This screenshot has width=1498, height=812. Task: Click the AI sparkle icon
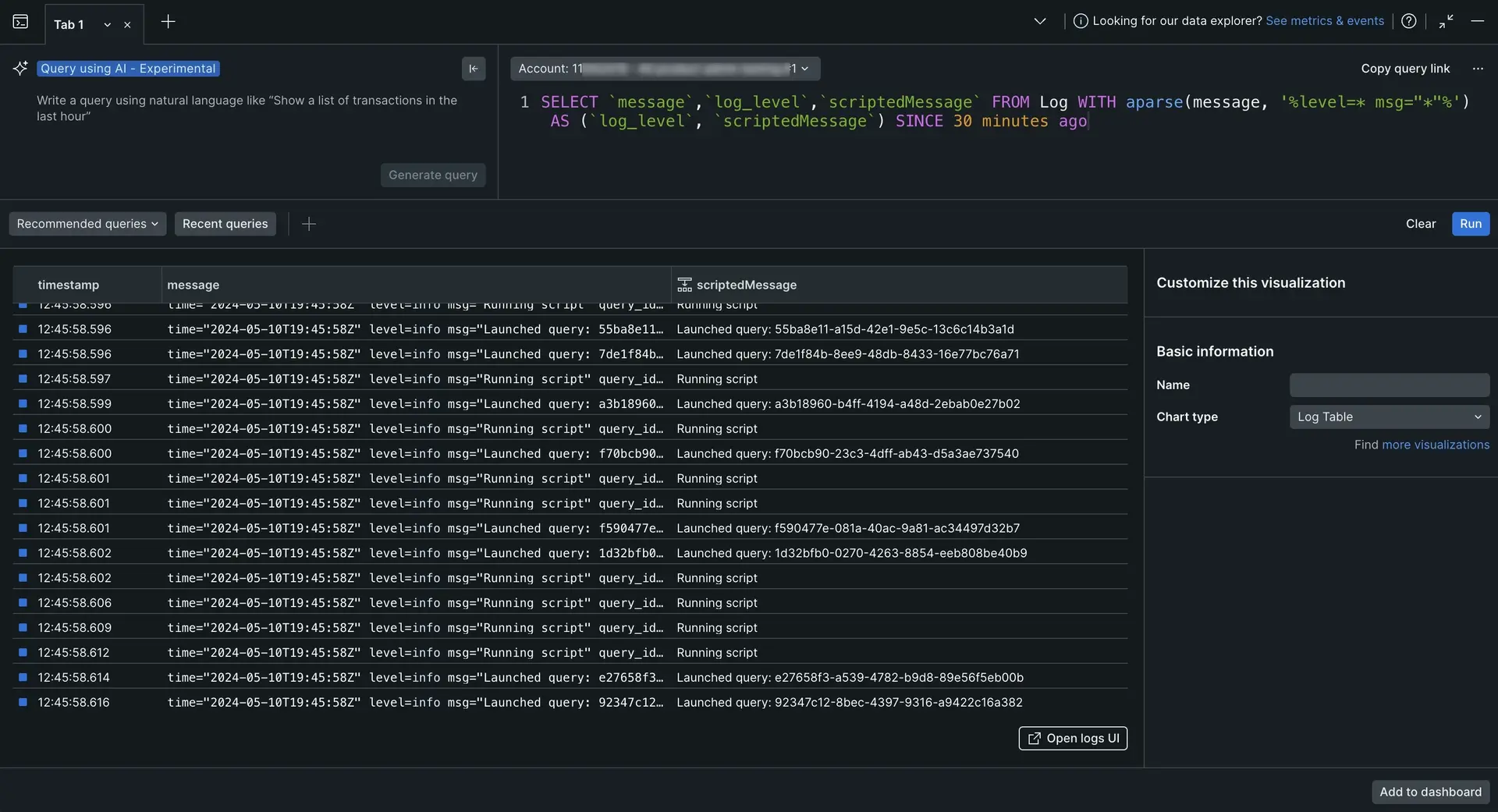pos(20,69)
